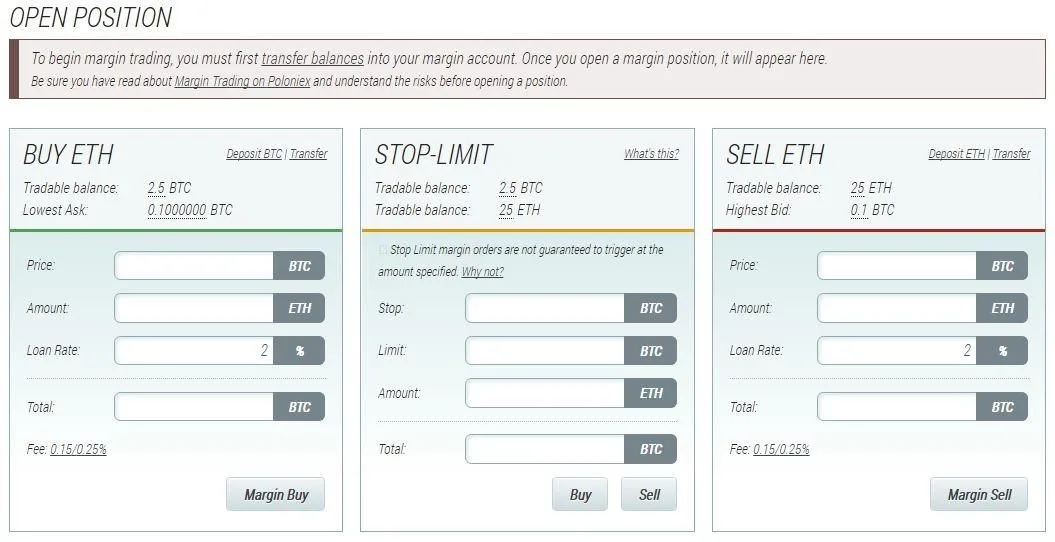Select the Sell ETH Total field
The width and height of the screenshot is (1055, 542).
coord(897,407)
